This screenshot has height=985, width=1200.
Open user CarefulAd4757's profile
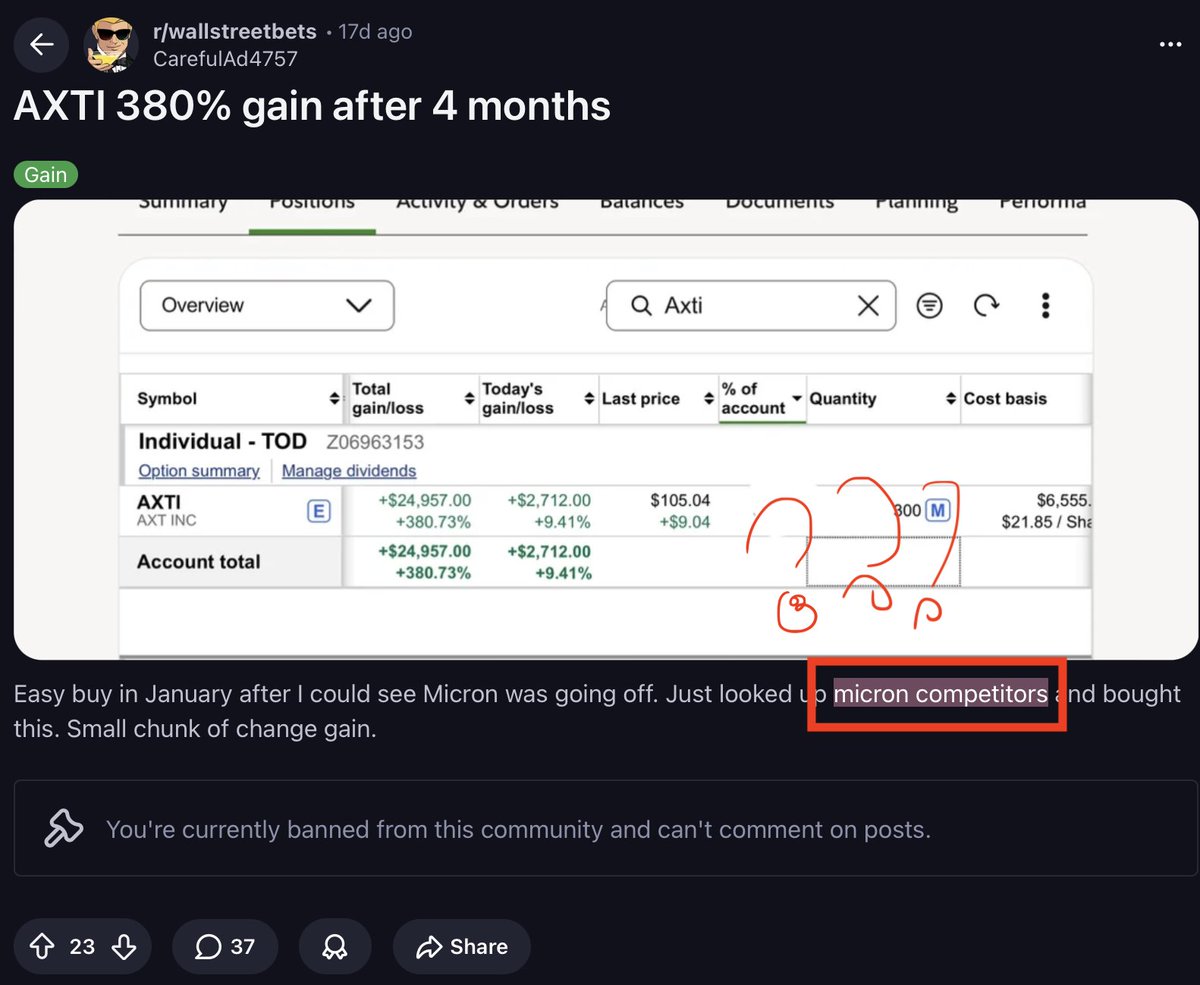225,59
